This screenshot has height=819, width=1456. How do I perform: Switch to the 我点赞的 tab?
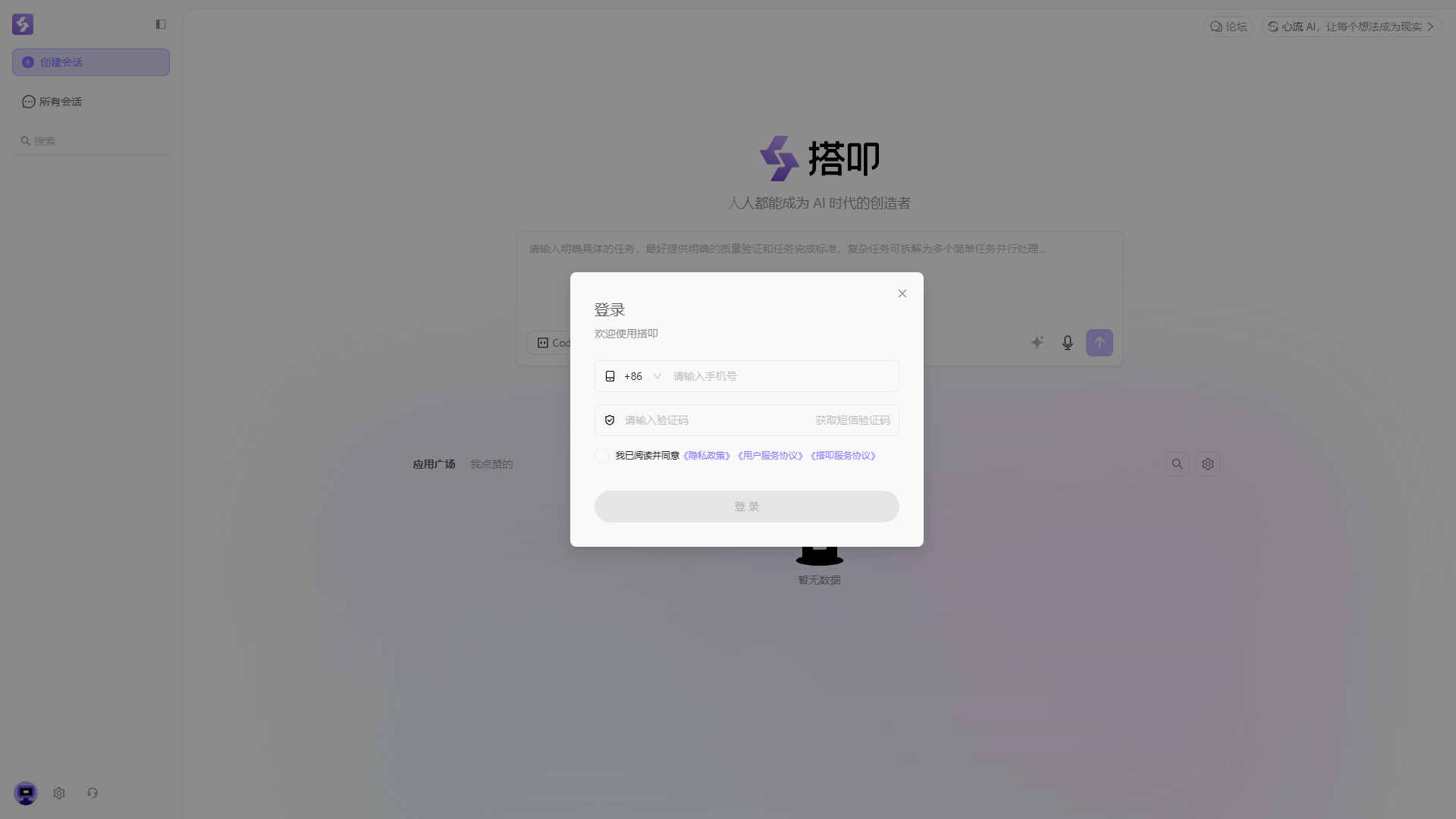point(491,464)
